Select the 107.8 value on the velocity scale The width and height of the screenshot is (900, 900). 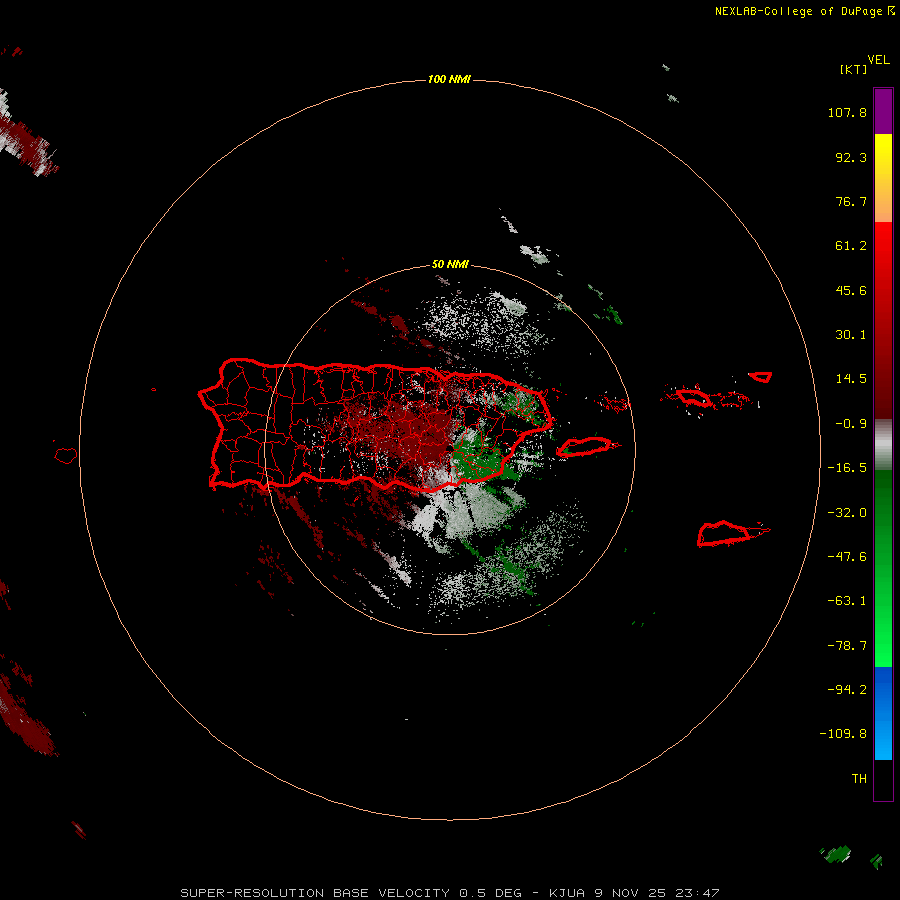tap(847, 112)
